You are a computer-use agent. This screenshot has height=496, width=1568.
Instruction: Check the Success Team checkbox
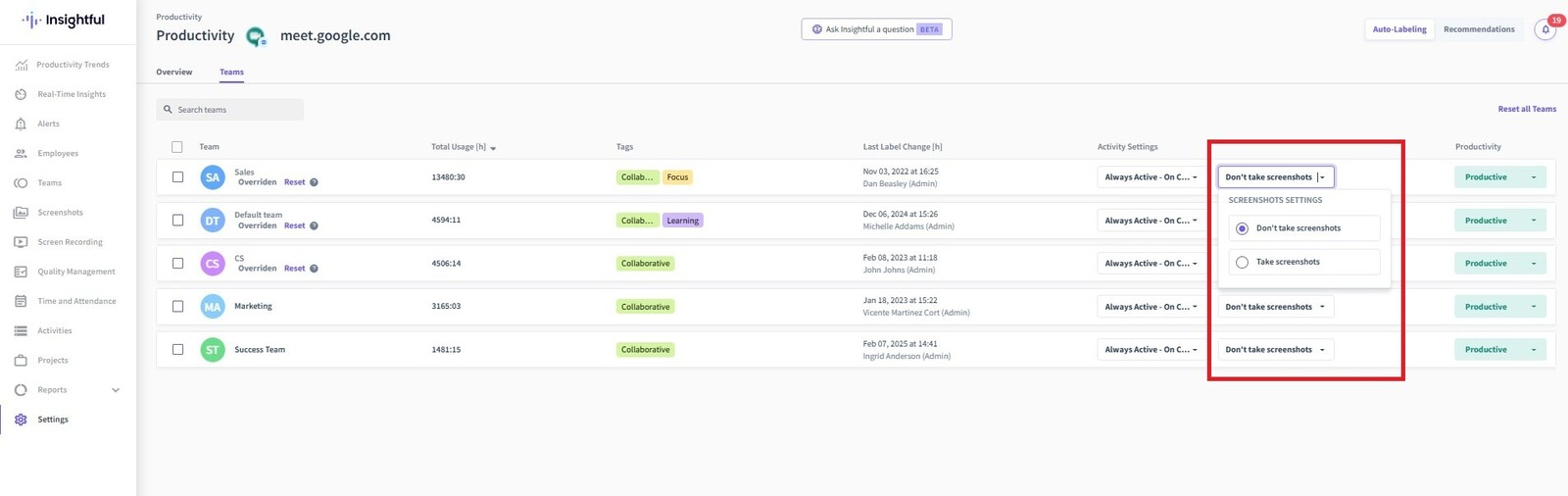[x=177, y=350]
